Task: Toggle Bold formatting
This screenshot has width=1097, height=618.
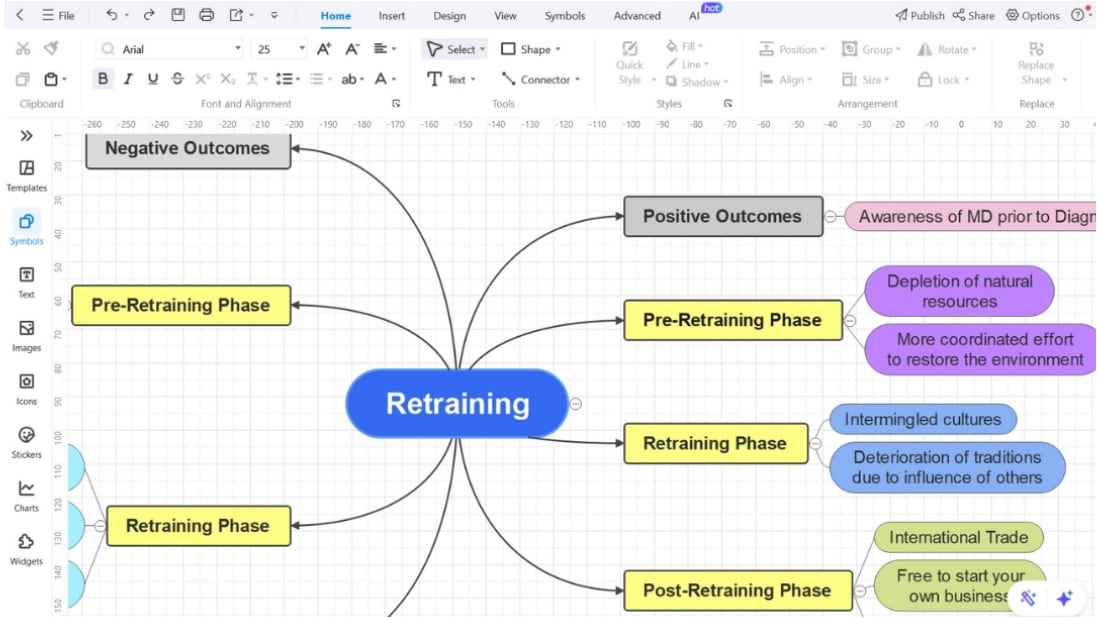Action: [x=103, y=79]
